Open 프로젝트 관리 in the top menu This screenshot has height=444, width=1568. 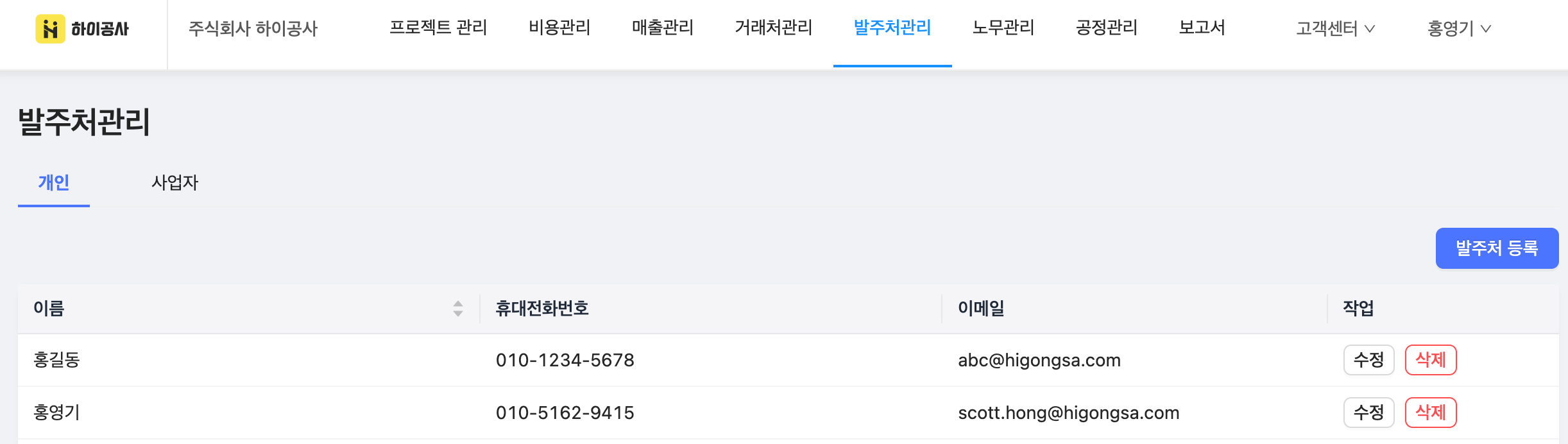click(439, 28)
